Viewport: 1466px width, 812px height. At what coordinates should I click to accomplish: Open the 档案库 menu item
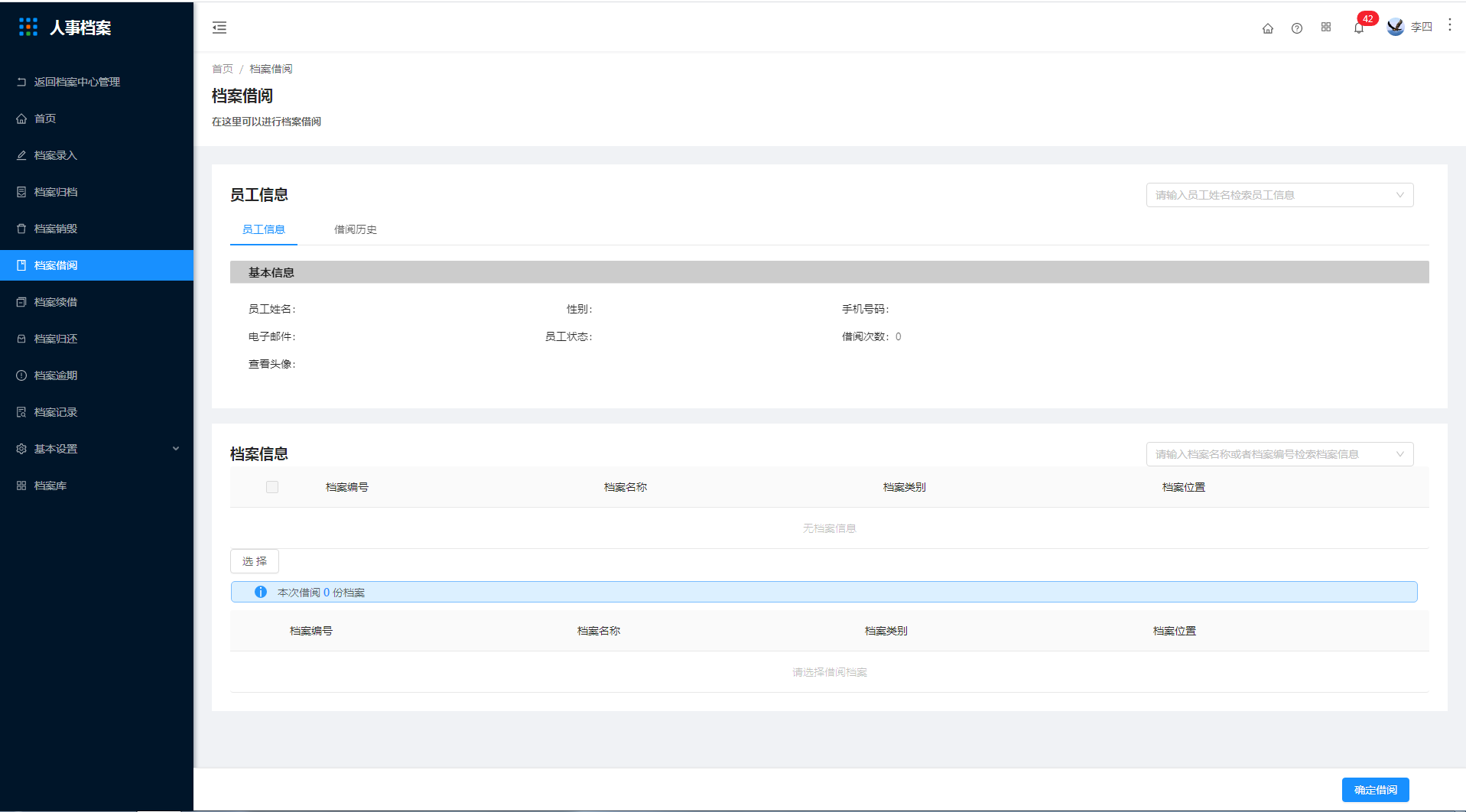pyautogui.click(x=96, y=486)
